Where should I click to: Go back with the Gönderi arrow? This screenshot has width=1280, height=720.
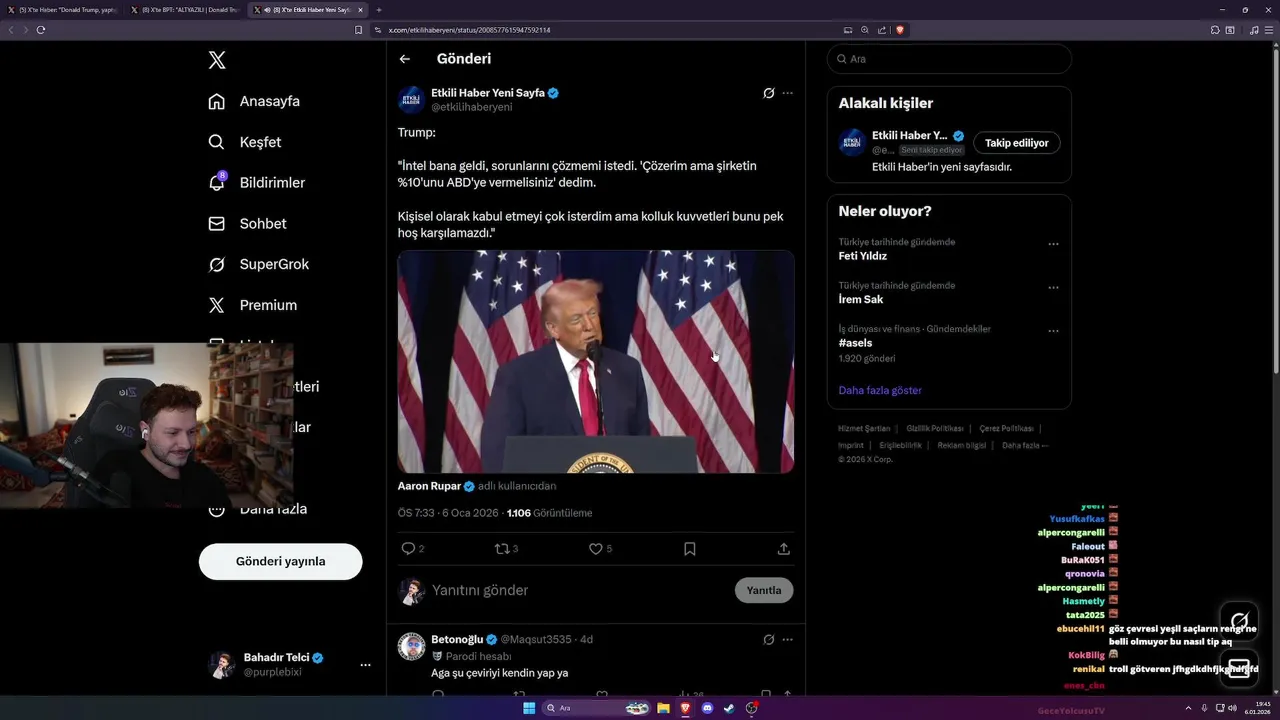(x=405, y=59)
